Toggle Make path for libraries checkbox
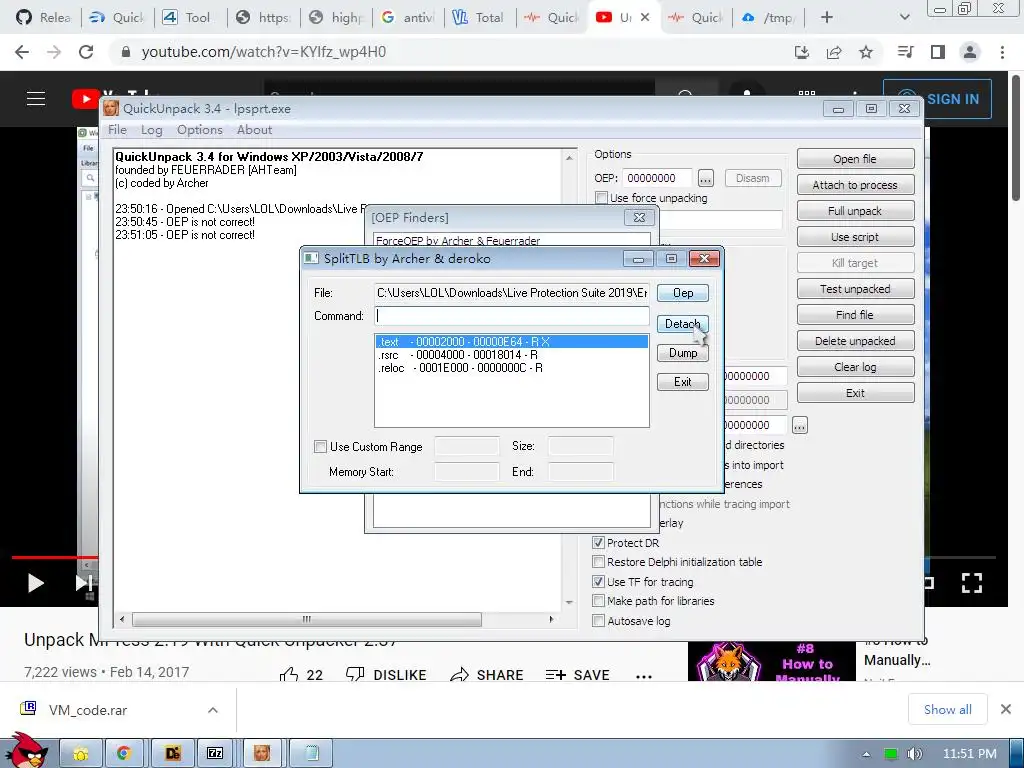 [598, 601]
